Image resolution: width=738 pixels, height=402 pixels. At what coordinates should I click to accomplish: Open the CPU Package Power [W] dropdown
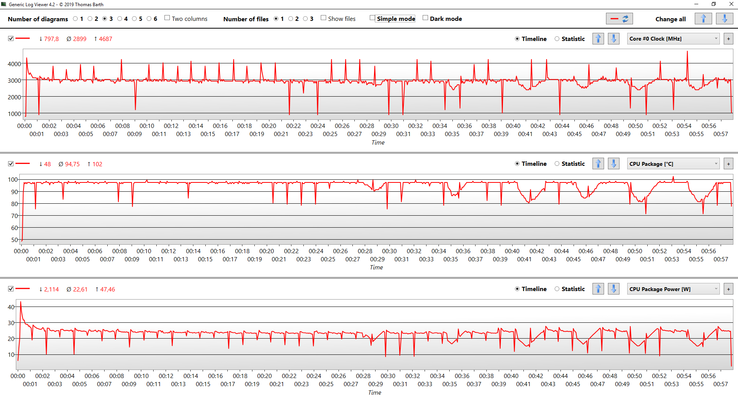click(673, 288)
